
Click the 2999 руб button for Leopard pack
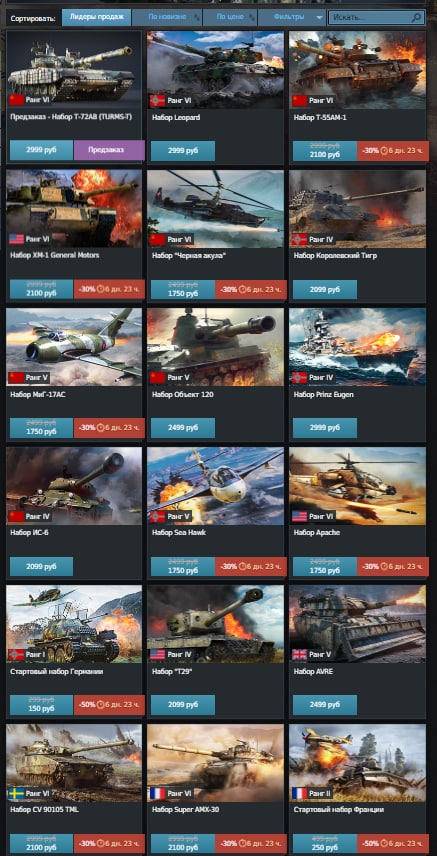click(x=183, y=151)
